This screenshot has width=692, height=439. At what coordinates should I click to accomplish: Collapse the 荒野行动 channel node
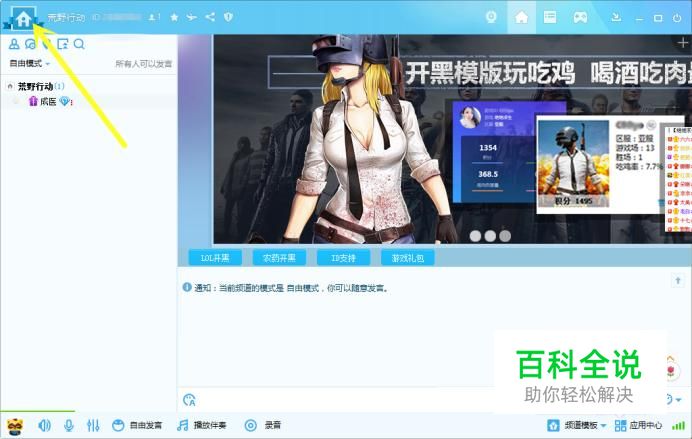(10, 86)
